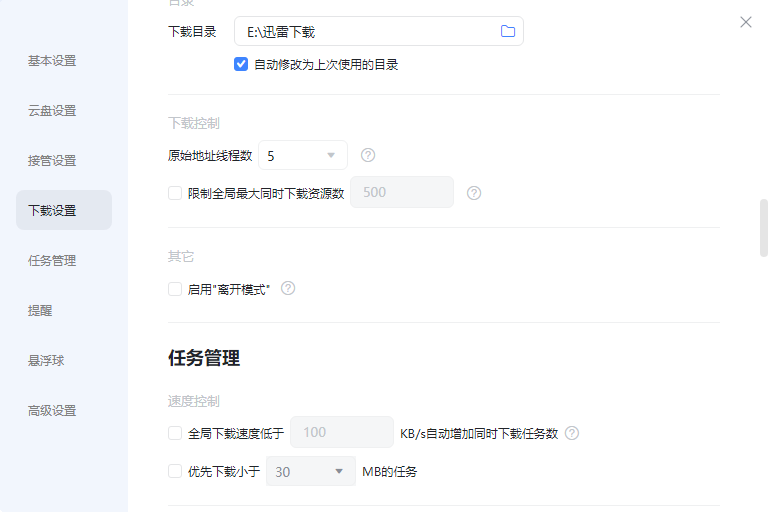Enable 限制全局最大同时下载资源数 checkbox
This screenshot has height=512, width=768.
coord(175,193)
